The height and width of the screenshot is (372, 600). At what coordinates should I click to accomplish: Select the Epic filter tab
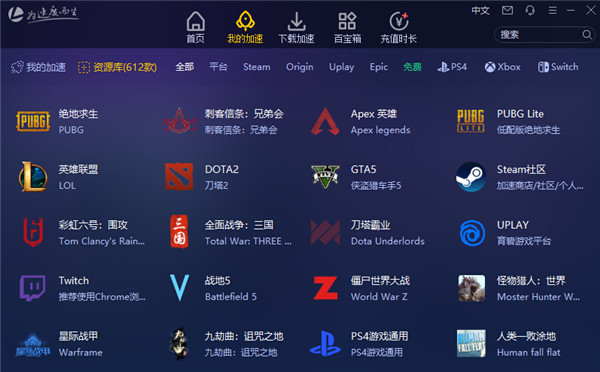coord(378,67)
